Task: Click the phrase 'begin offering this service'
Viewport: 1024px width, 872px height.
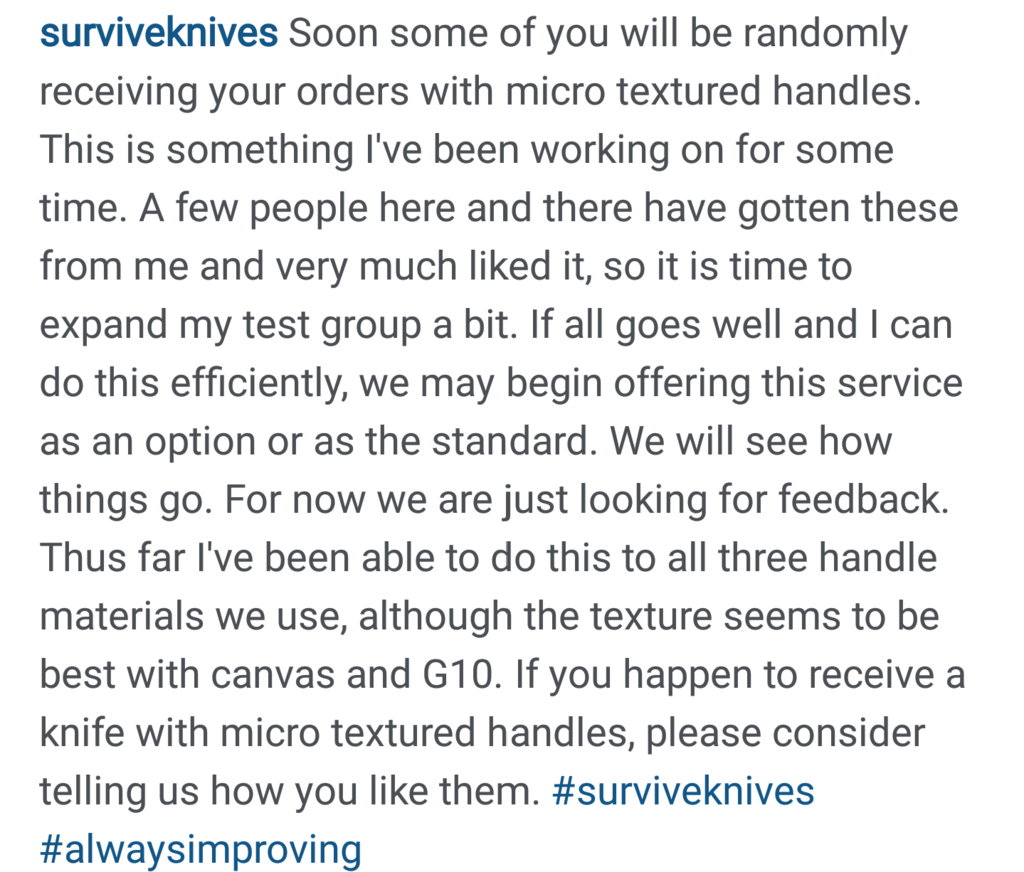Action: pyautogui.click(x=734, y=383)
